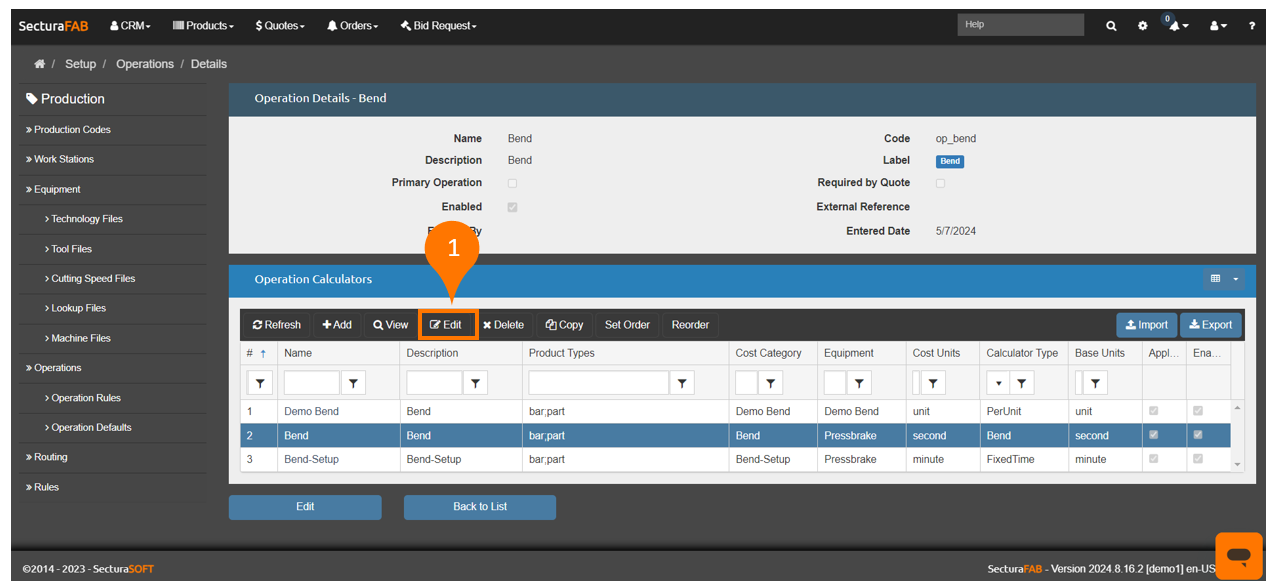This screenshot has height=586, width=1270.
Task: Open the Bid Request menu
Action: click(x=439, y=26)
